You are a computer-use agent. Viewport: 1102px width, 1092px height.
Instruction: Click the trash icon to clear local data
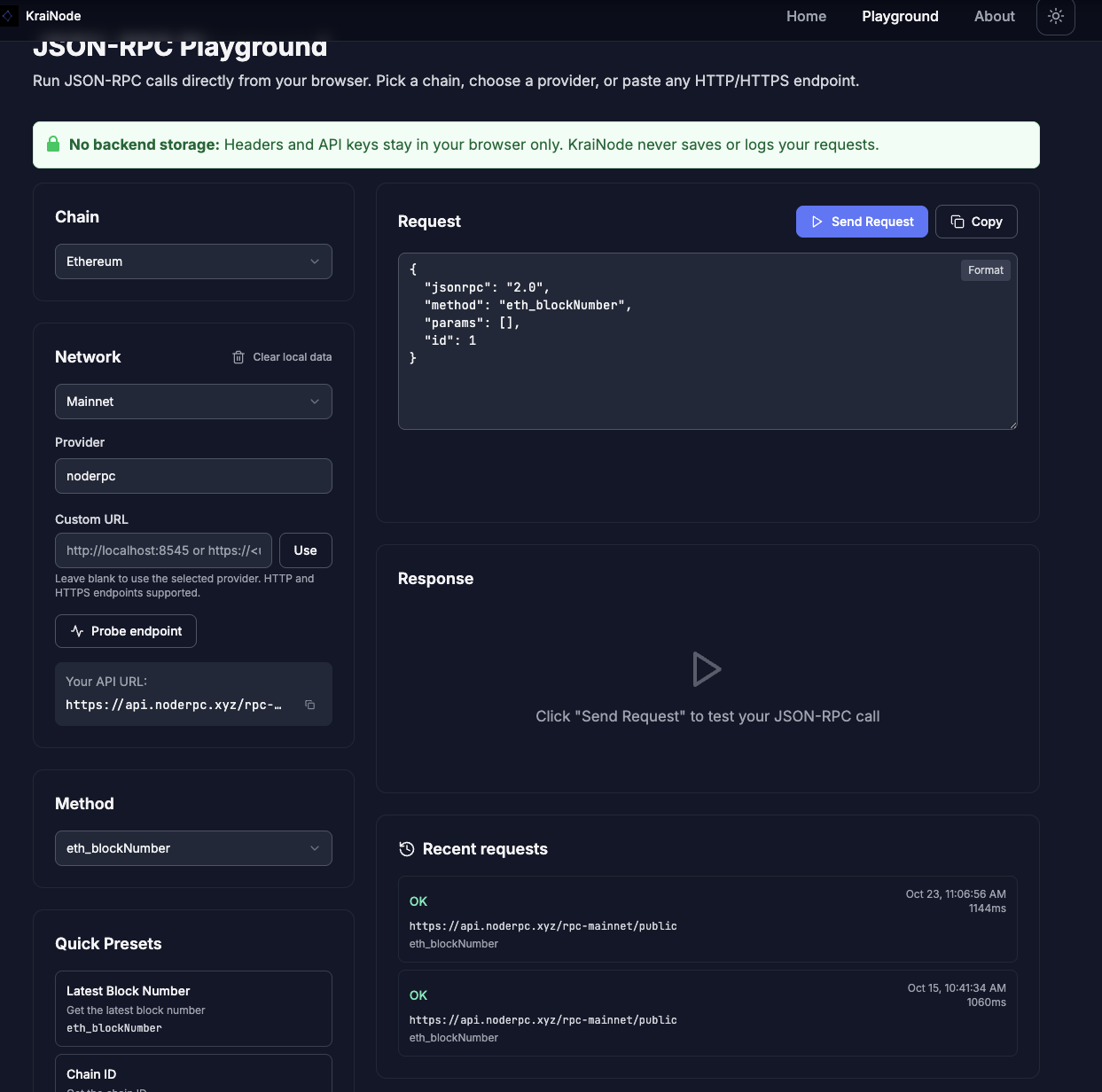238,357
